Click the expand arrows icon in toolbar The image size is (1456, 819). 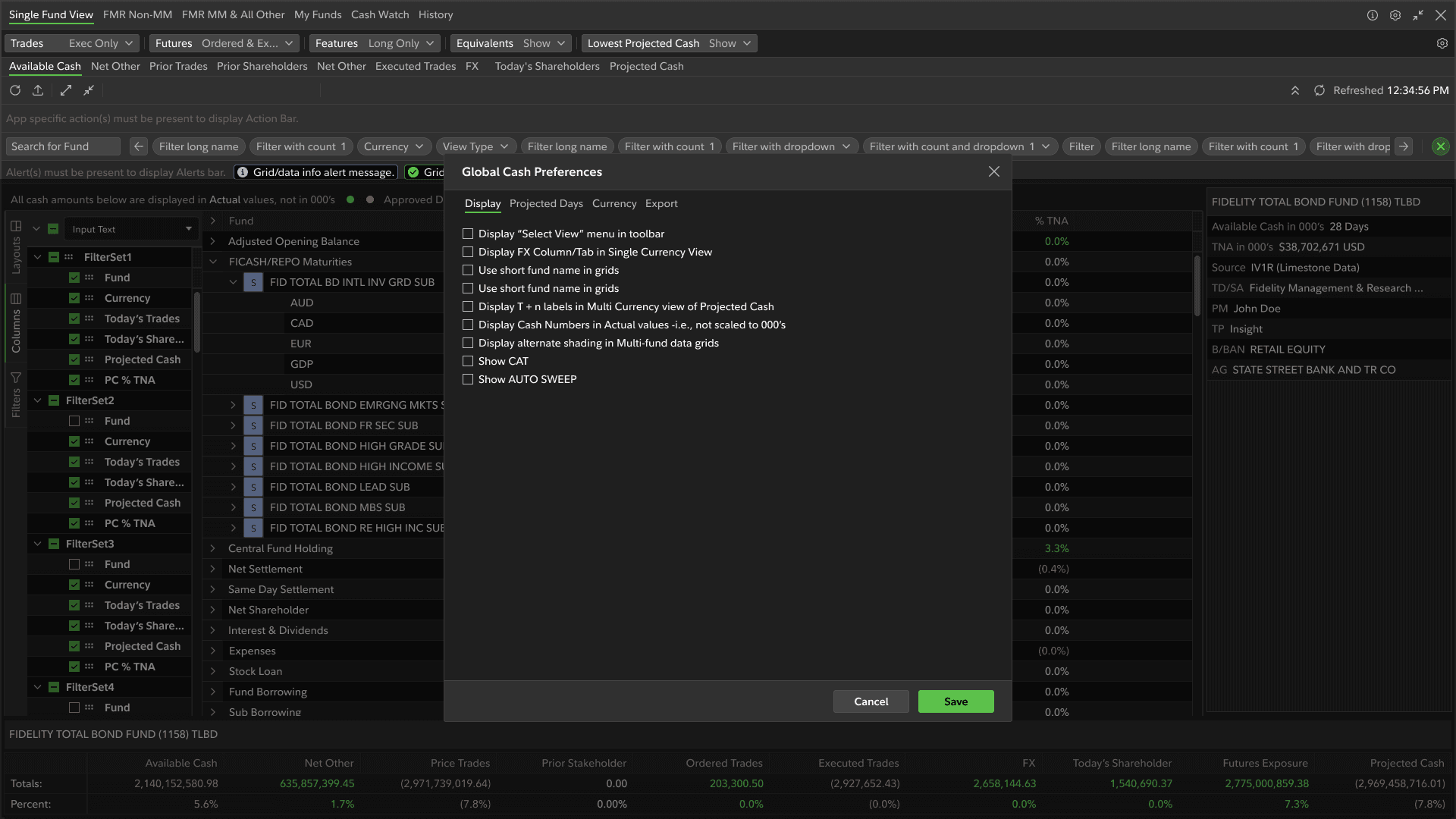pyautogui.click(x=66, y=90)
